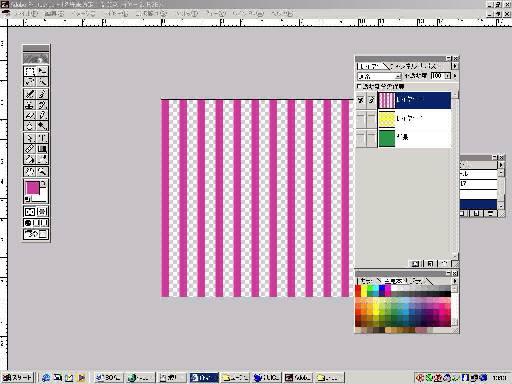Select the green background layer thumbnail
The height and width of the screenshot is (384, 512).
[x=387, y=138]
